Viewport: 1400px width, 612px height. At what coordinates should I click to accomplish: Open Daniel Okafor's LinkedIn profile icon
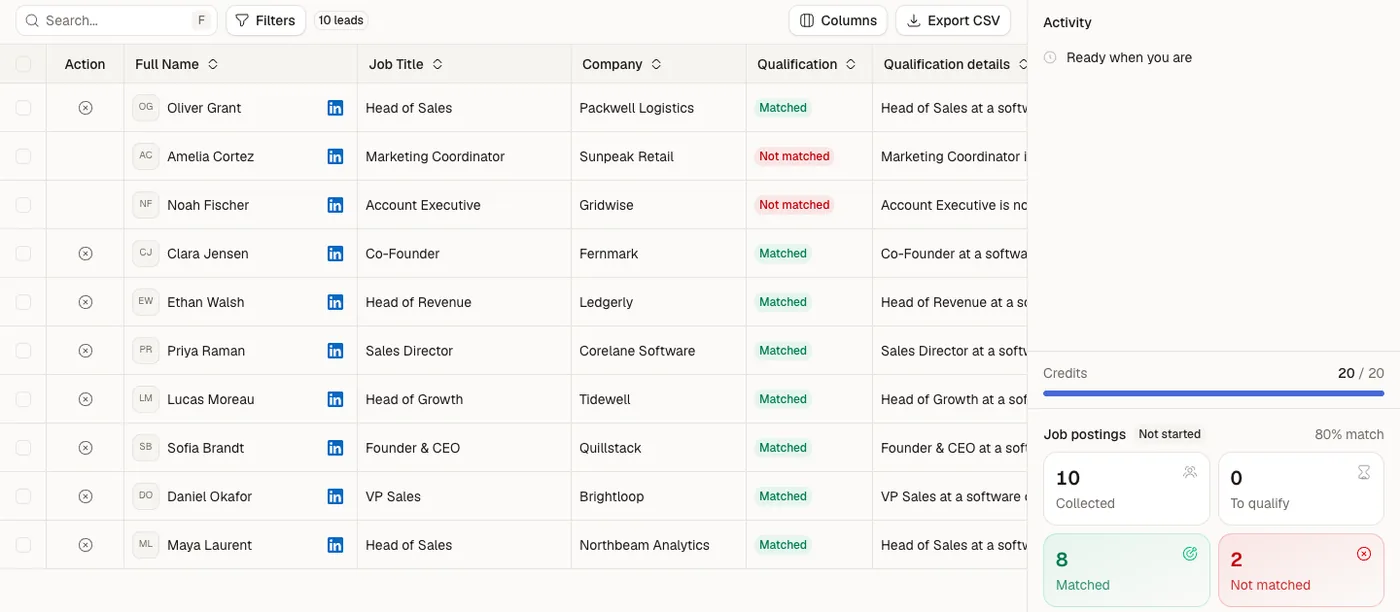pyautogui.click(x=335, y=496)
